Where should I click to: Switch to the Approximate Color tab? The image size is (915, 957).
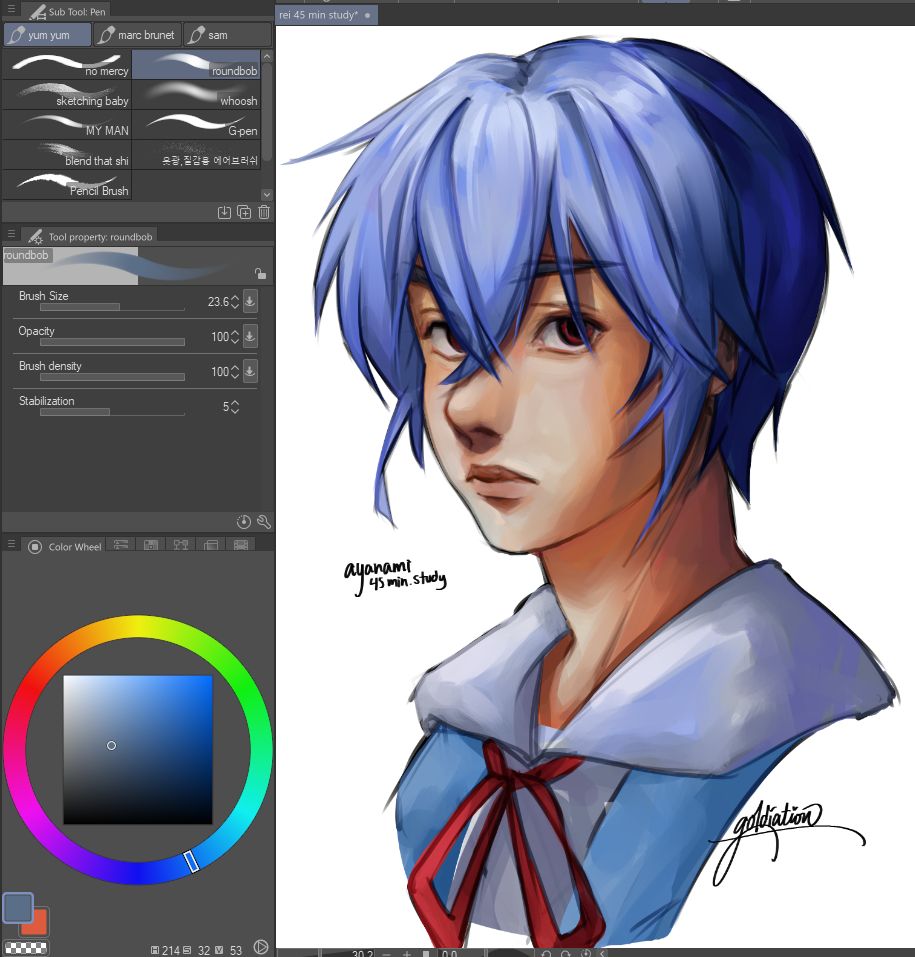click(x=211, y=544)
